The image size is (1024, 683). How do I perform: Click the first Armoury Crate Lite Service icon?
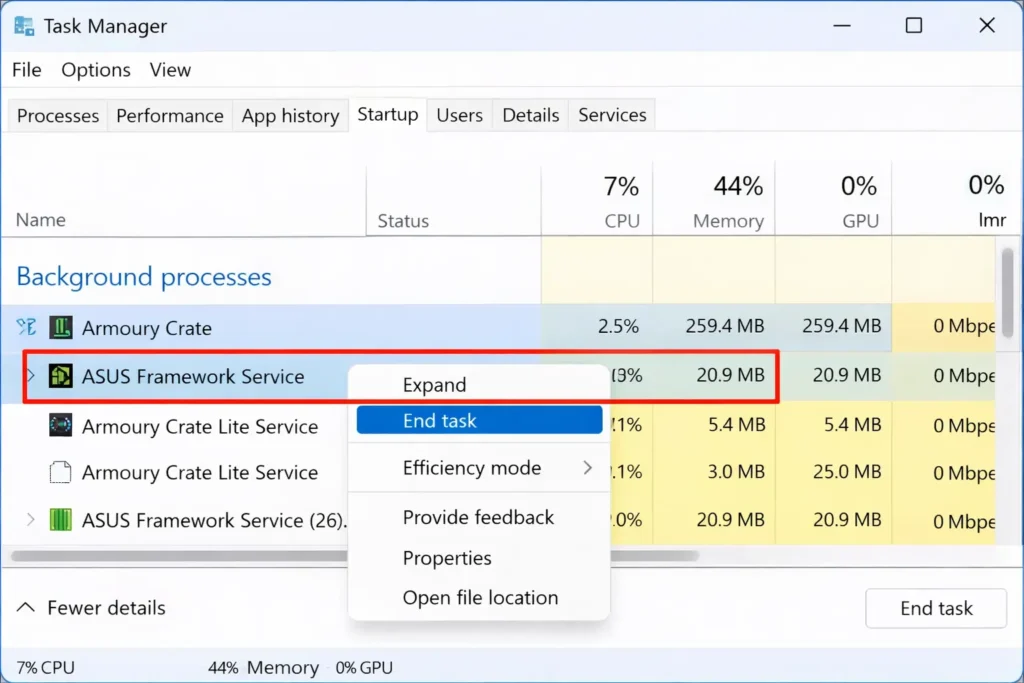[x=62, y=426]
